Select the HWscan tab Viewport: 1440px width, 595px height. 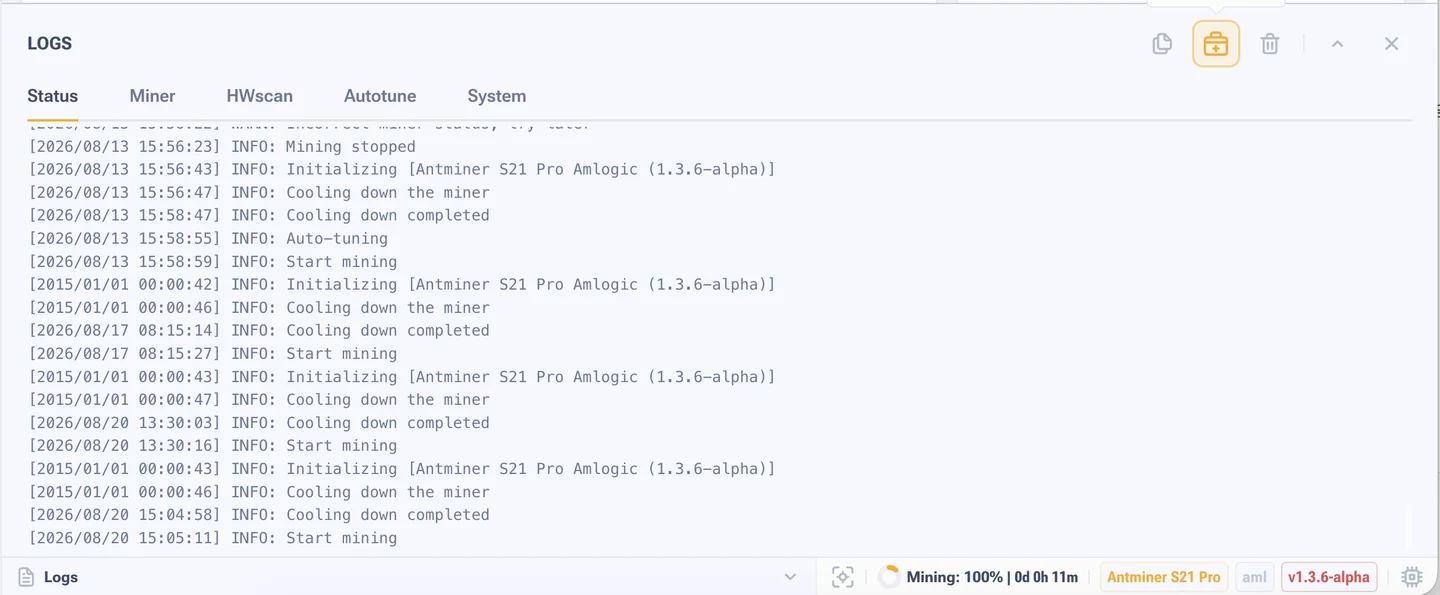(260, 96)
